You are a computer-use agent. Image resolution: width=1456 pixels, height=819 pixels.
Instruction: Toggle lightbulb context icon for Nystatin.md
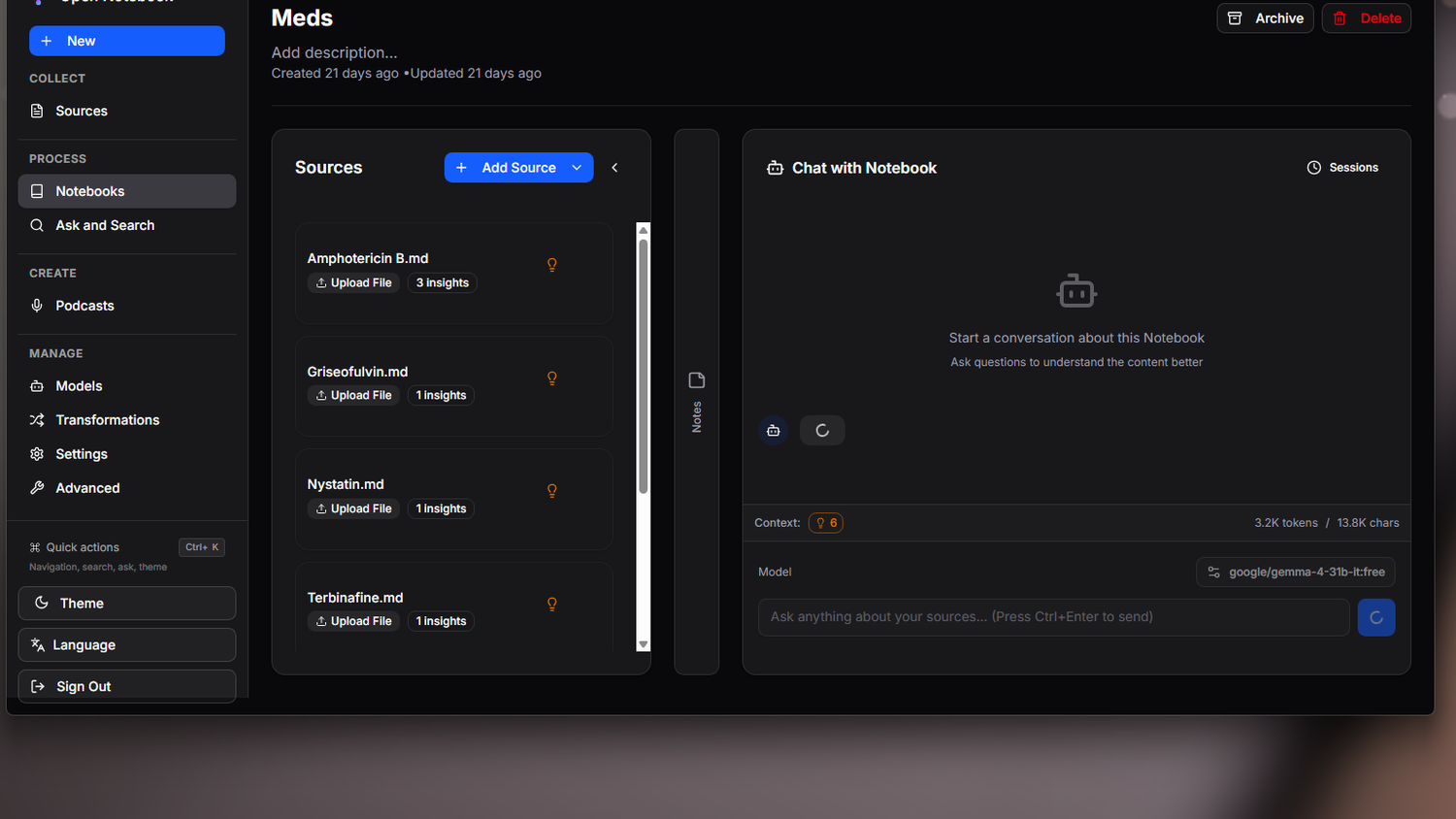[552, 491]
